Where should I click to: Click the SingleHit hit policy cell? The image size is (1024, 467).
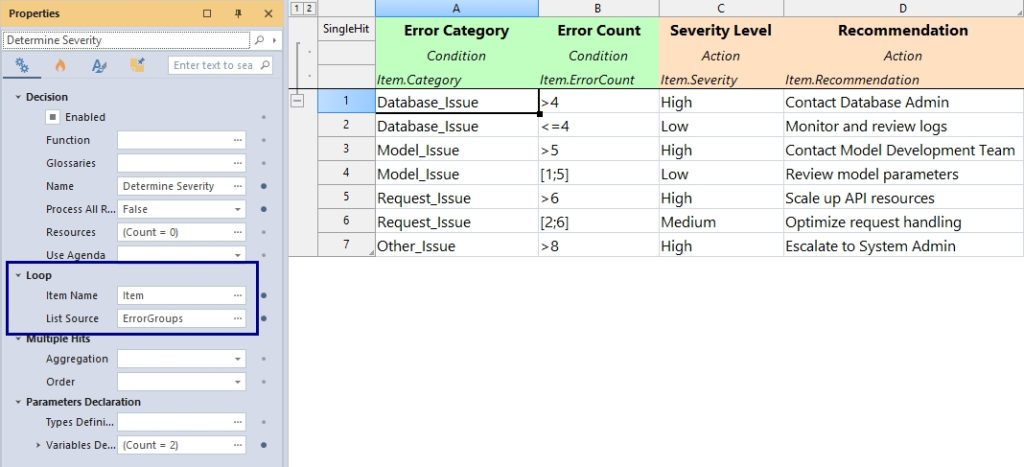pyautogui.click(x=346, y=29)
